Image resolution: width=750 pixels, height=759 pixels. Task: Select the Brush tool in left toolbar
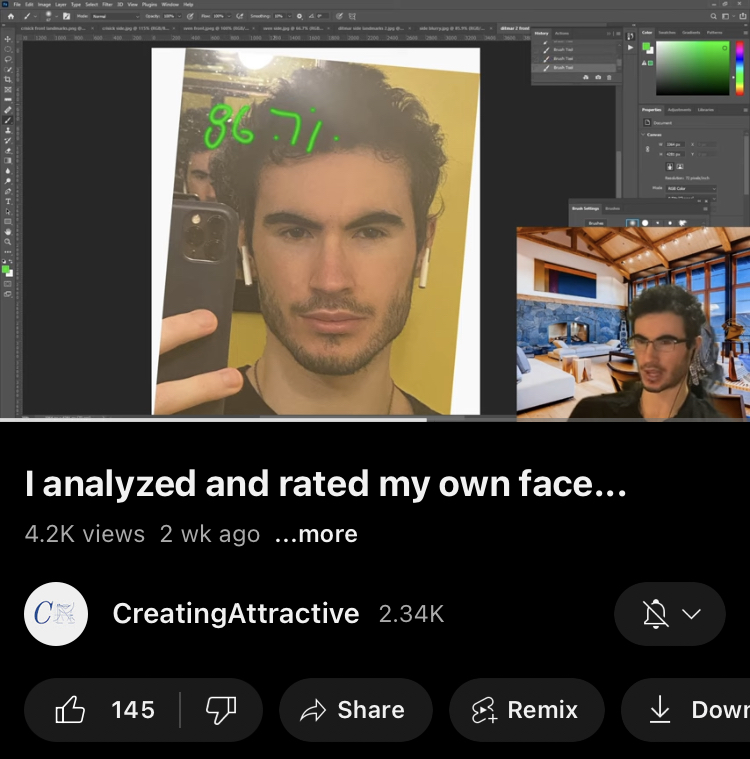point(8,120)
